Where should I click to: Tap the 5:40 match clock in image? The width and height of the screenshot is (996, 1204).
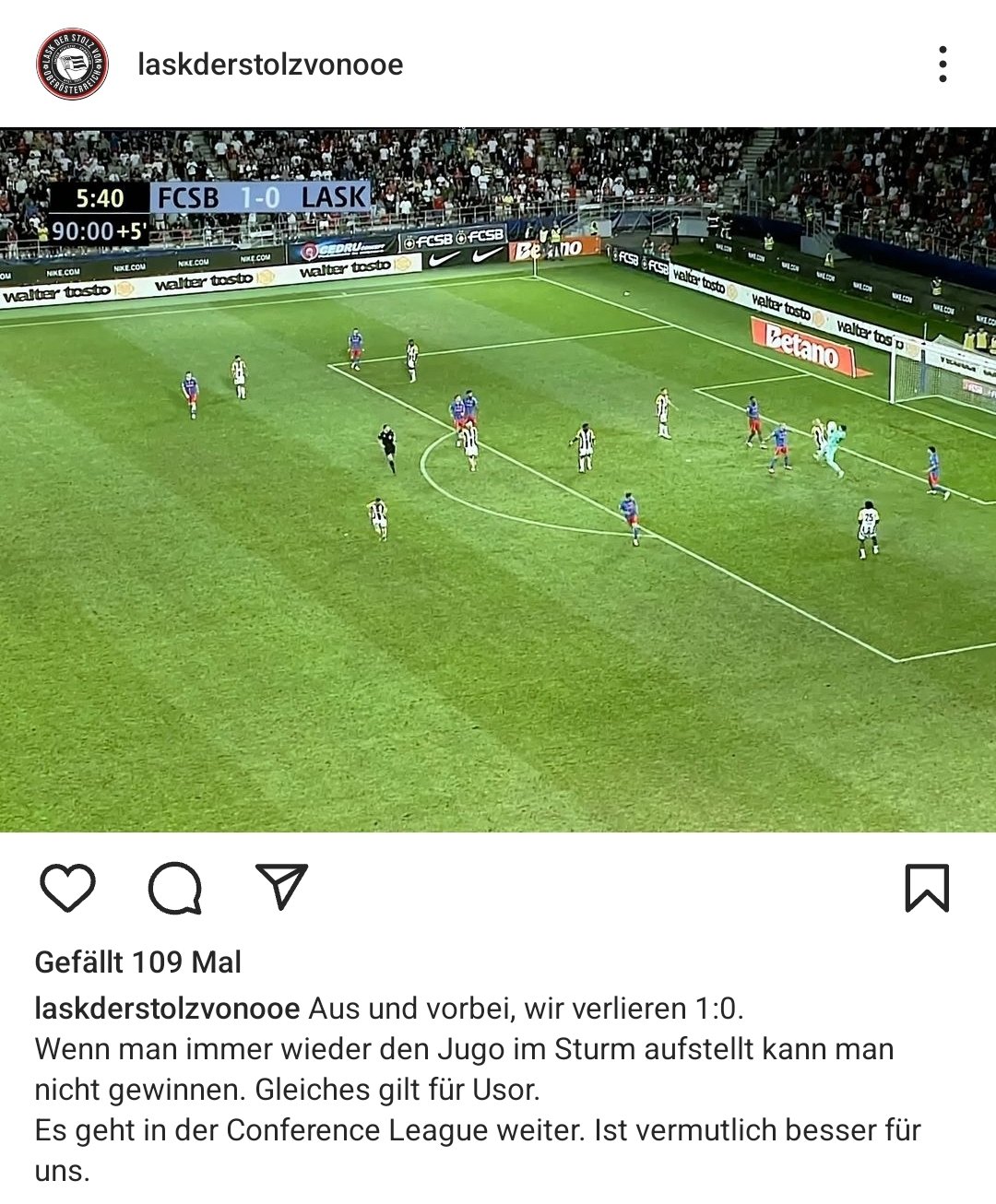(x=100, y=198)
